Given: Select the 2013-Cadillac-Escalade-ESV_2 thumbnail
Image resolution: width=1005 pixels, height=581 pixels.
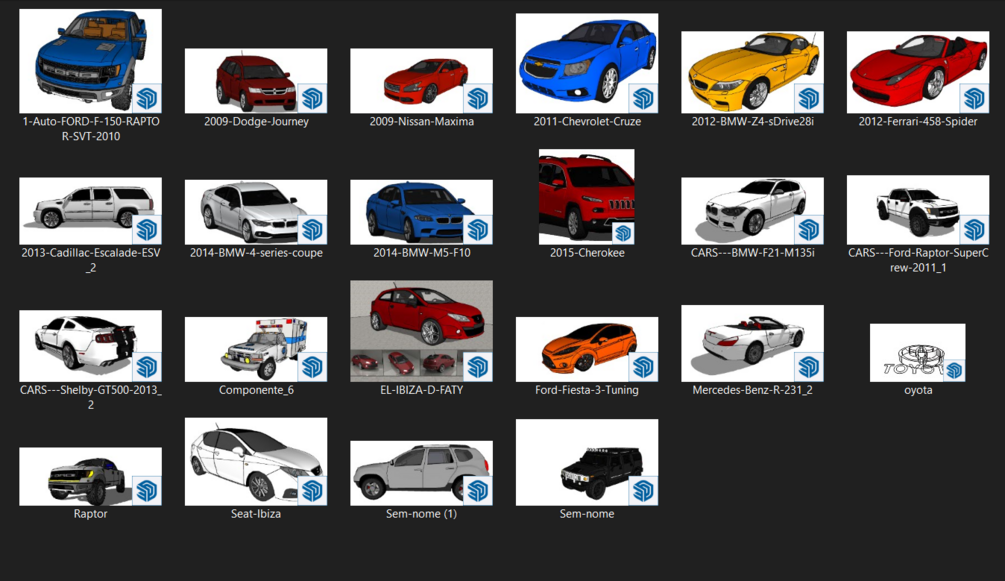Looking at the screenshot, I should 90,211.
